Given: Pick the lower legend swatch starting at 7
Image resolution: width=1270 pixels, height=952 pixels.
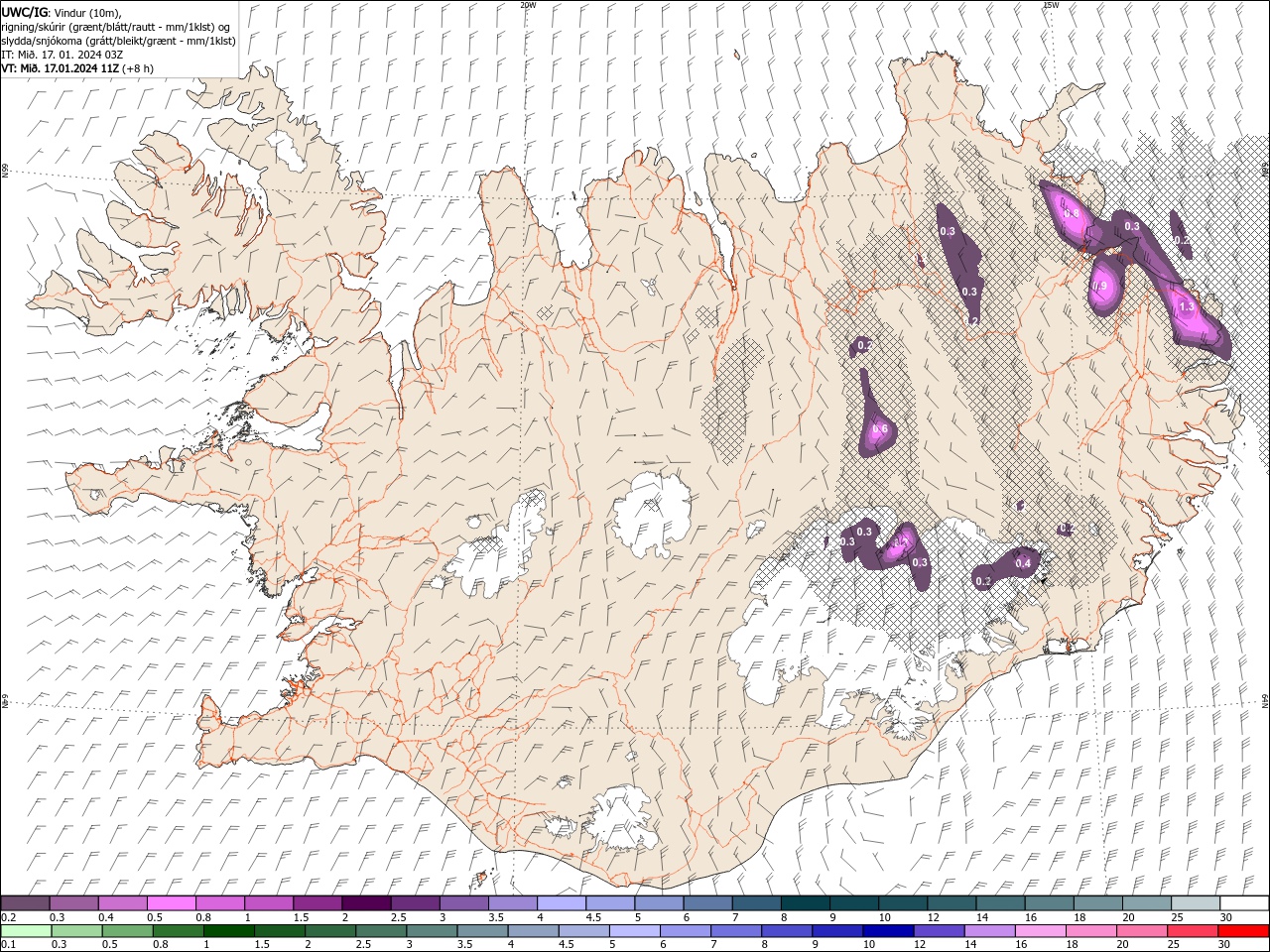Looking at the screenshot, I should [x=737, y=930].
